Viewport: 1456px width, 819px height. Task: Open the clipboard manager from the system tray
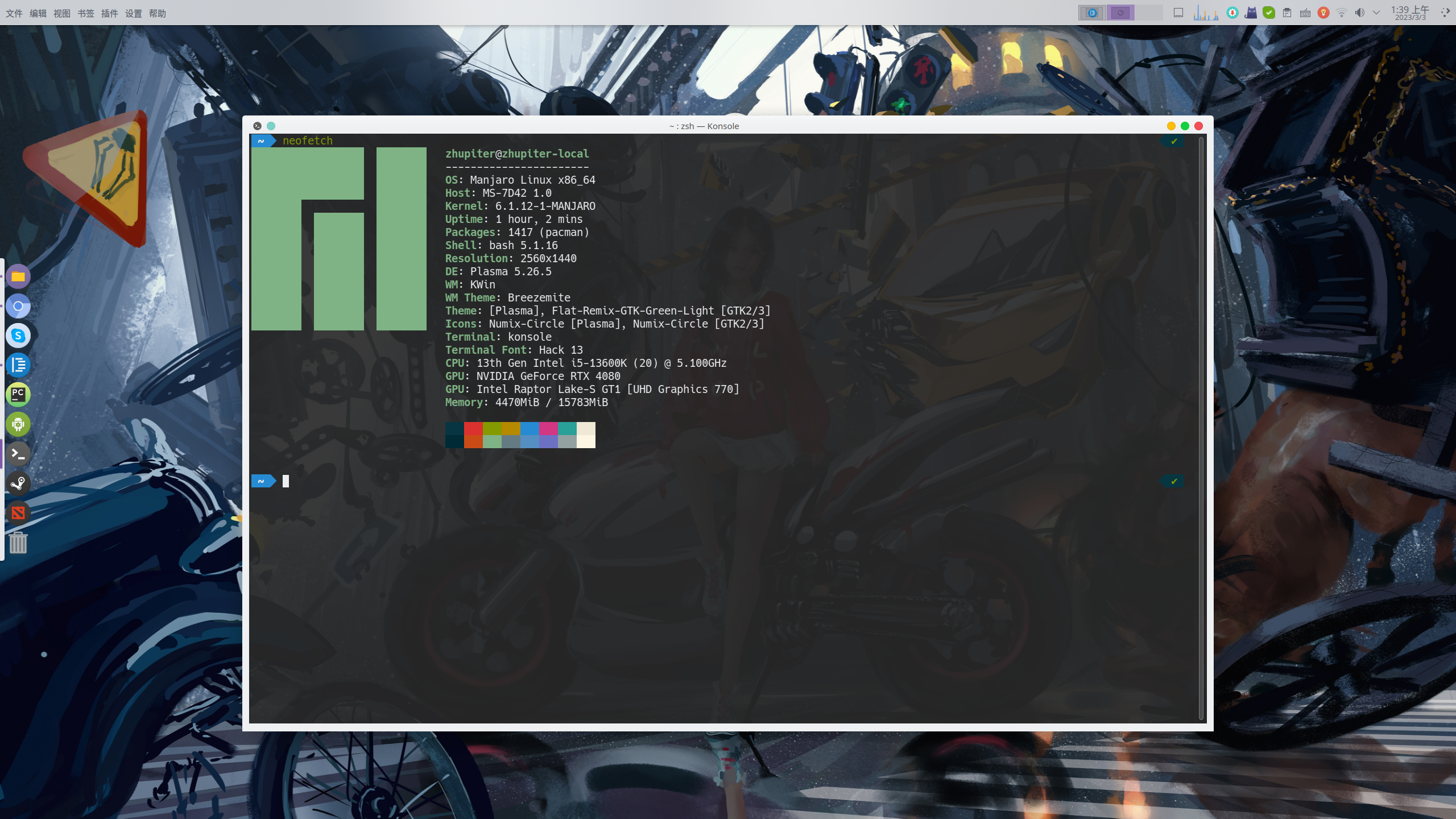point(1287,13)
